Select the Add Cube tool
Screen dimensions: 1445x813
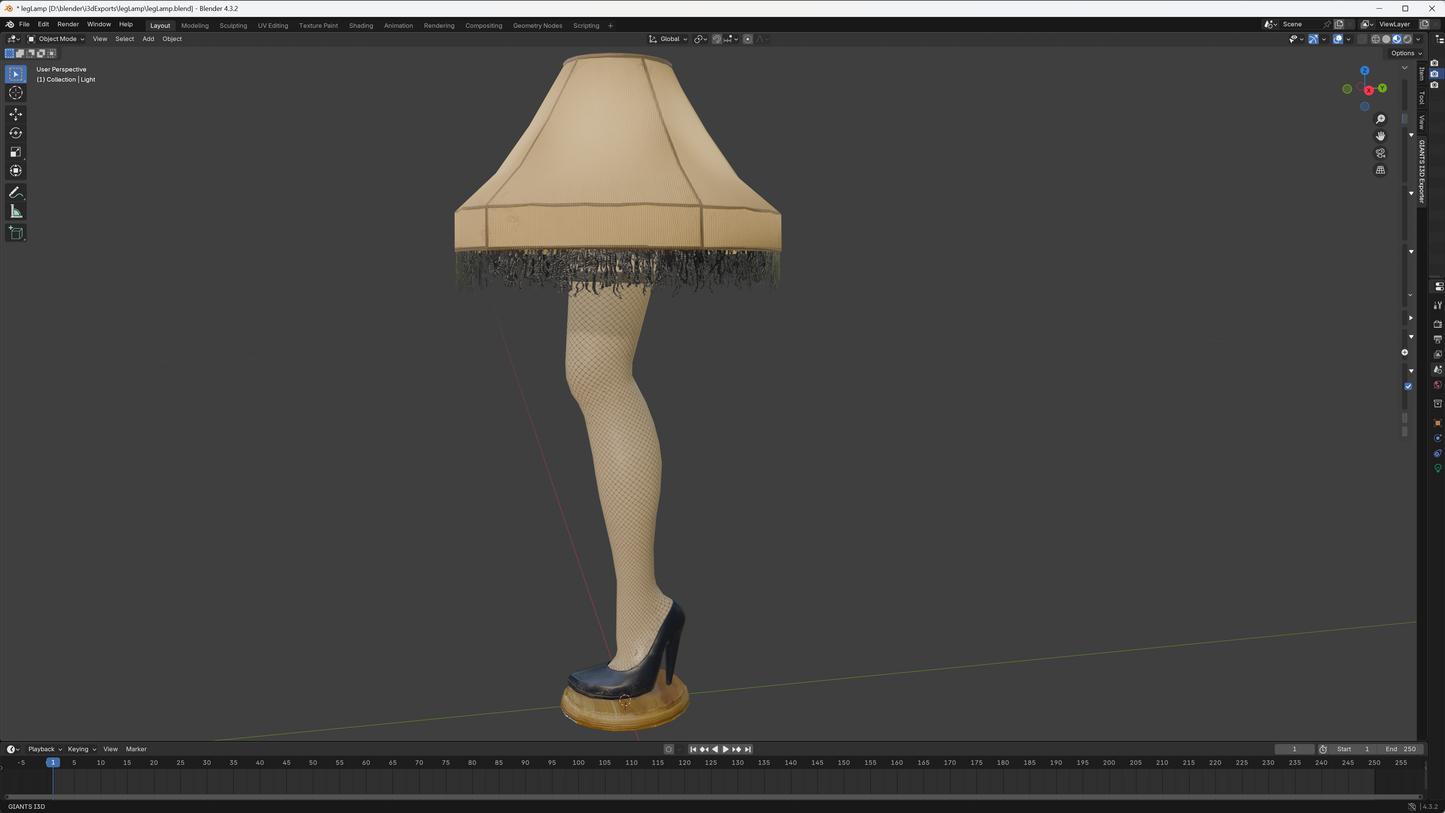point(15,232)
